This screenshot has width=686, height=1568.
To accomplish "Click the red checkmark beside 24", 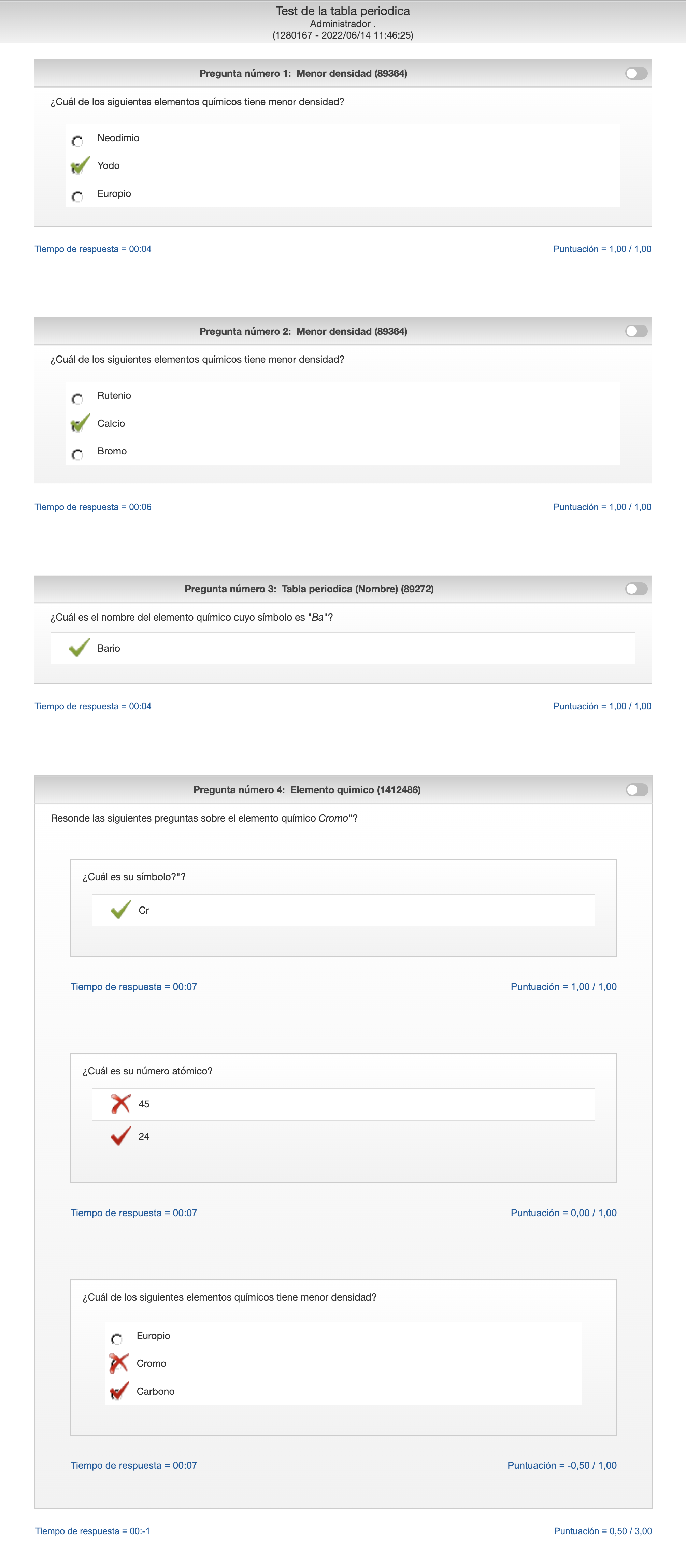I will (x=120, y=1136).
